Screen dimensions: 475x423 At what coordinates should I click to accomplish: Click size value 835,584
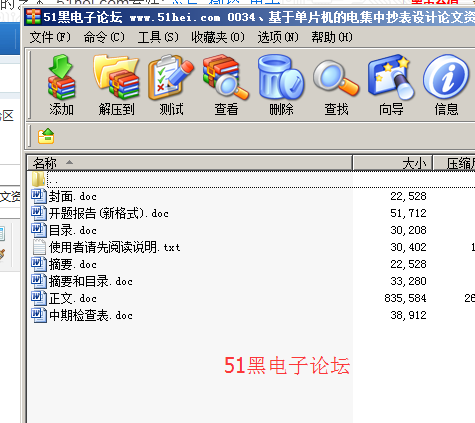click(405, 298)
